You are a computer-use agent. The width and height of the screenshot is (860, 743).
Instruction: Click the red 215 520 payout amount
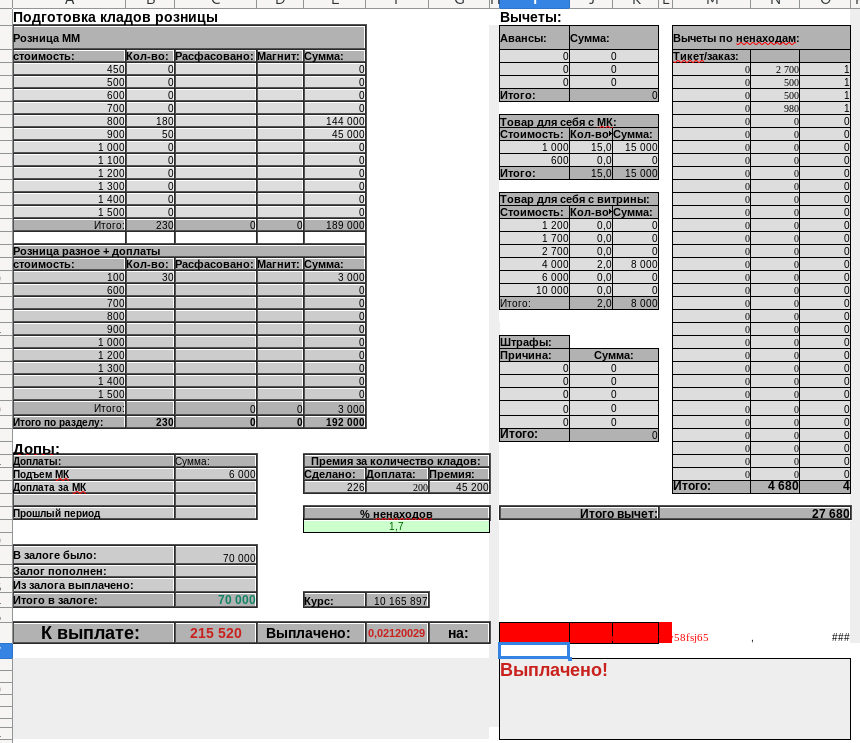pyautogui.click(x=215, y=633)
